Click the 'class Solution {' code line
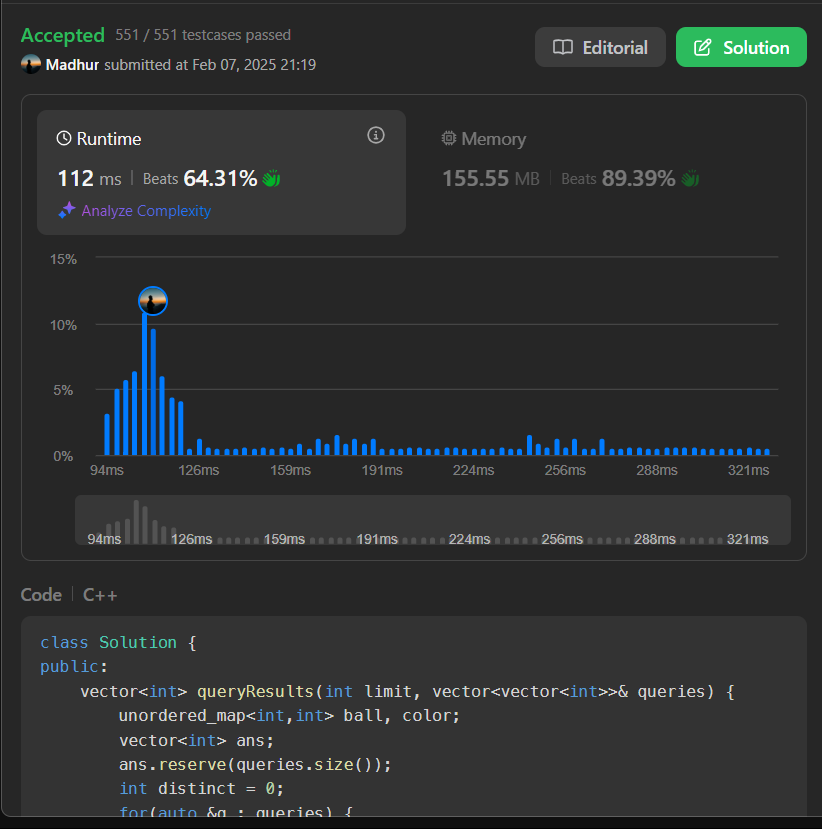The image size is (822, 829). tap(118, 642)
